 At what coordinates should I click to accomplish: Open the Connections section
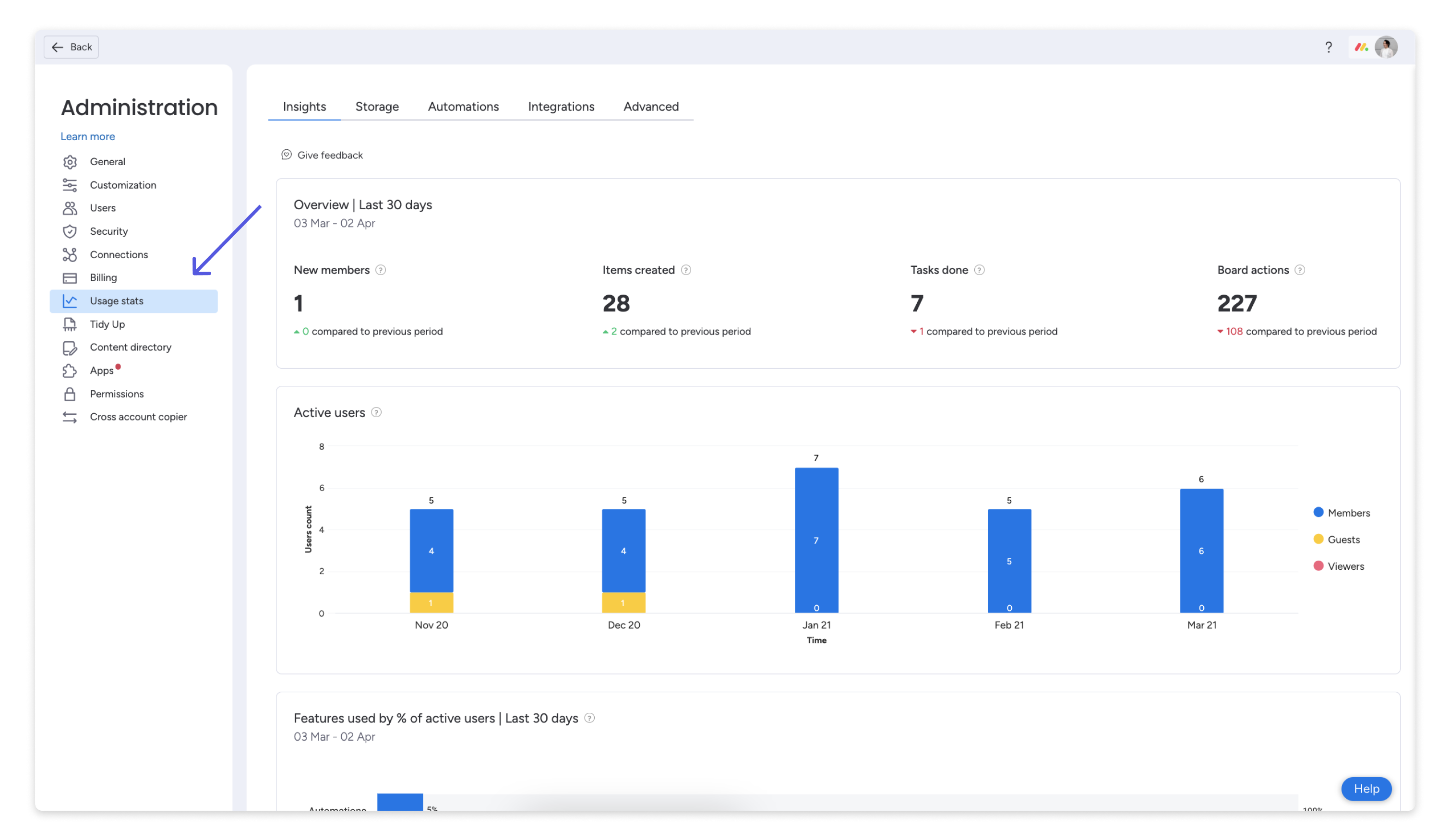(x=119, y=254)
